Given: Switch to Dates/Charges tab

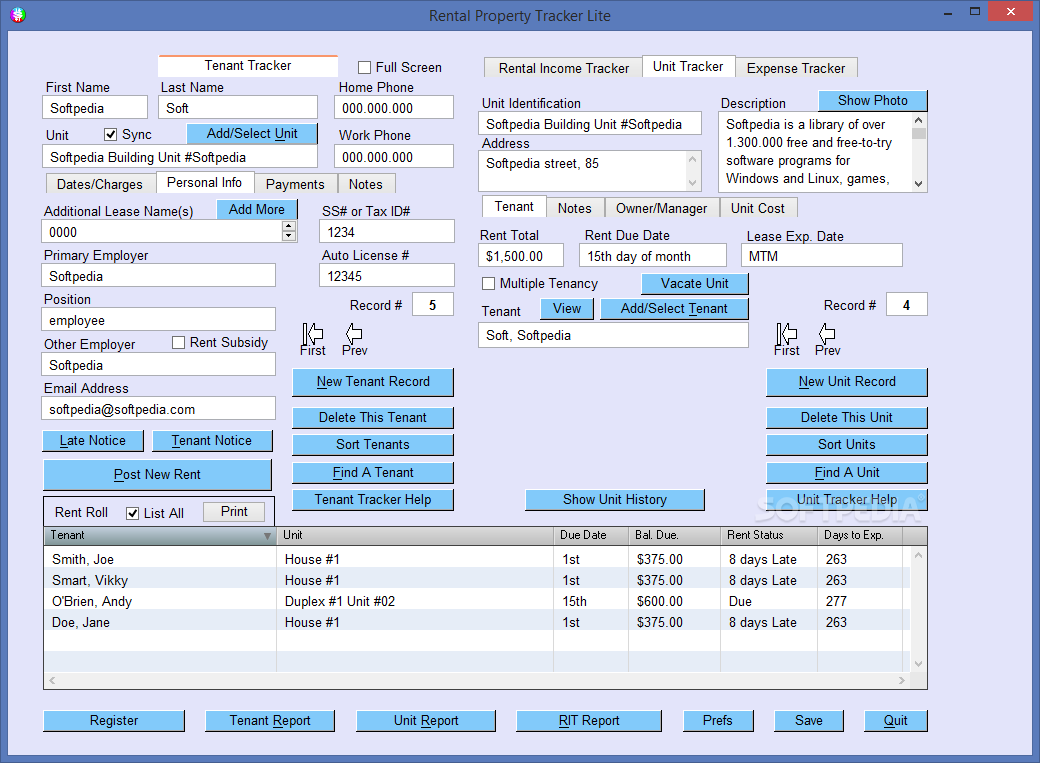Looking at the screenshot, I should 99,184.
